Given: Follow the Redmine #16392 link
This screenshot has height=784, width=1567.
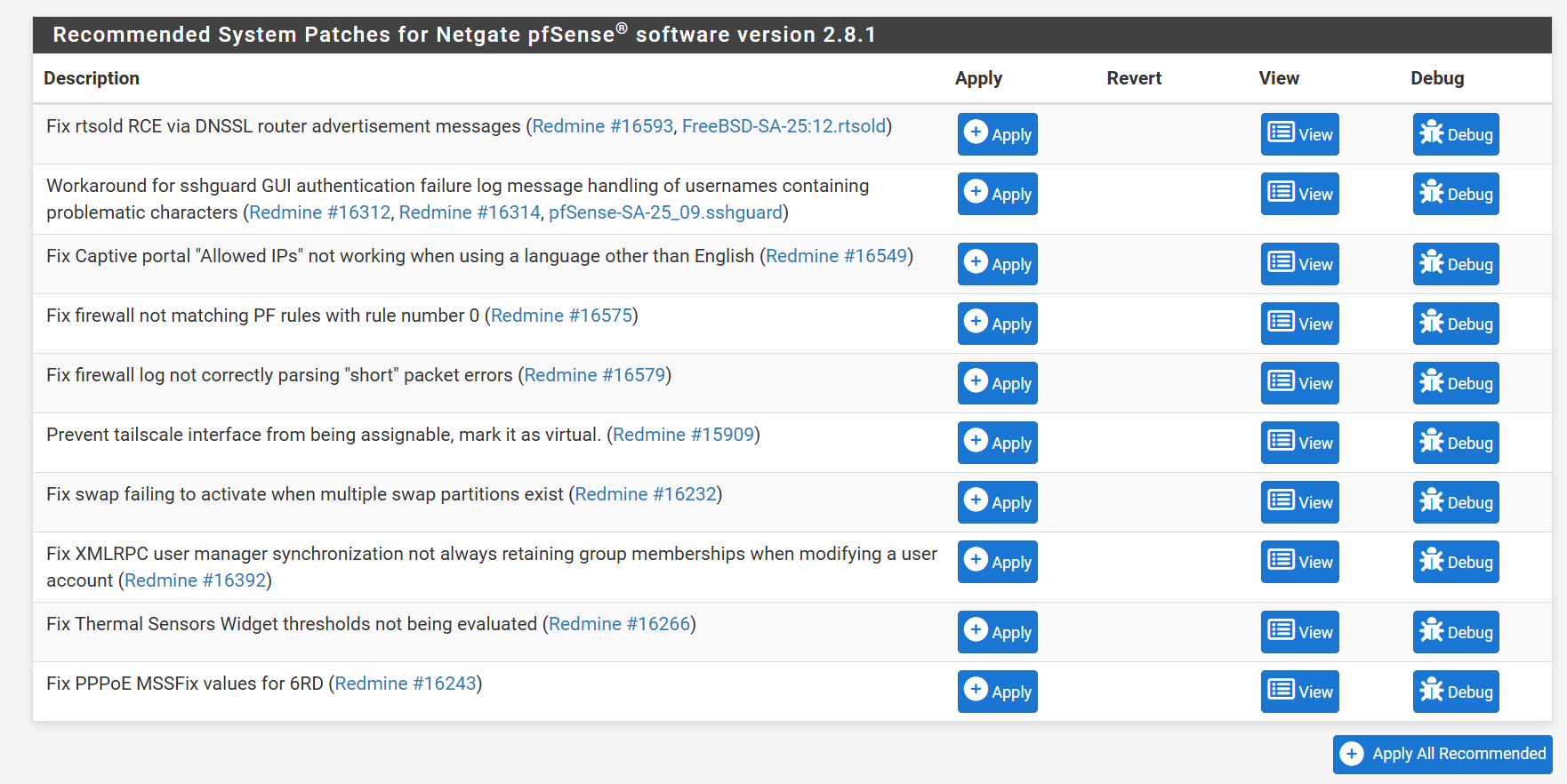Looking at the screenshot, I should tap(196, 580).
